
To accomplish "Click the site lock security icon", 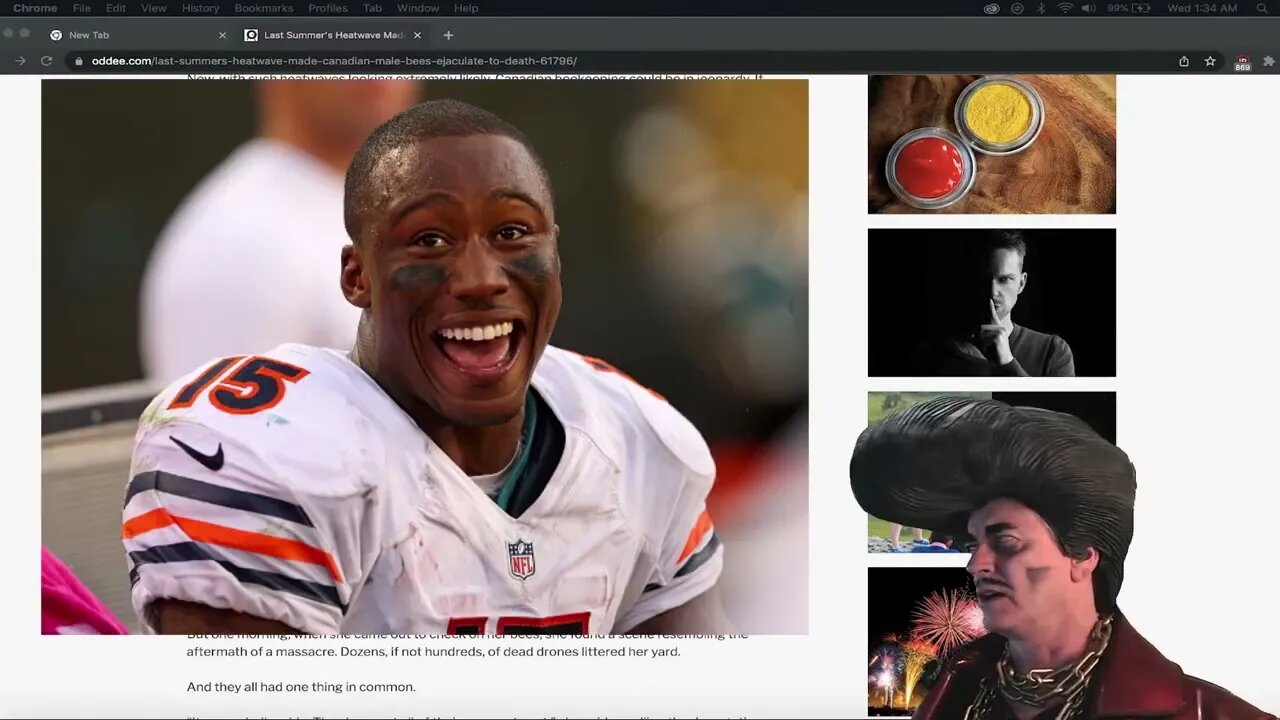I will (x=79, y=61).
